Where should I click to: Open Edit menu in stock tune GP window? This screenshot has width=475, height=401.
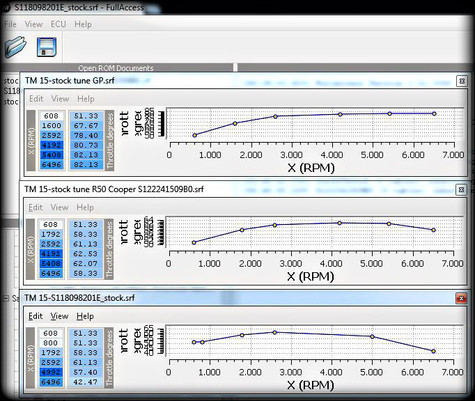pyautogui.click(x=36, y=99)
